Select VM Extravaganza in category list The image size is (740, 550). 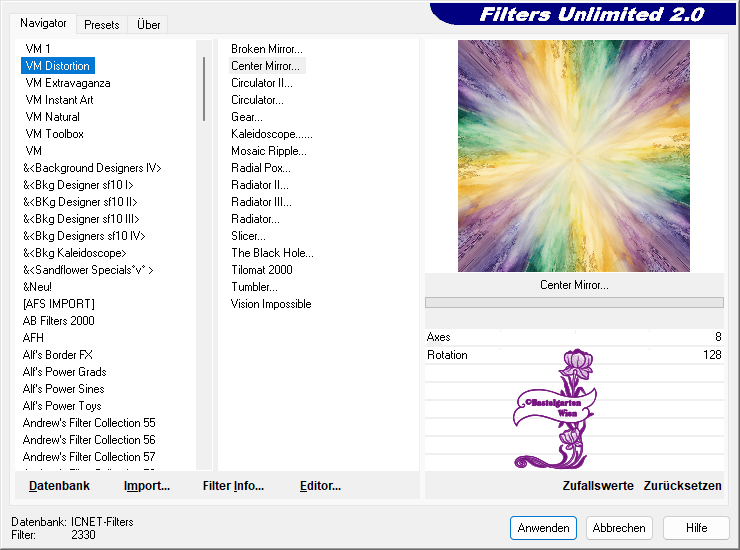[x=68, y=83]
